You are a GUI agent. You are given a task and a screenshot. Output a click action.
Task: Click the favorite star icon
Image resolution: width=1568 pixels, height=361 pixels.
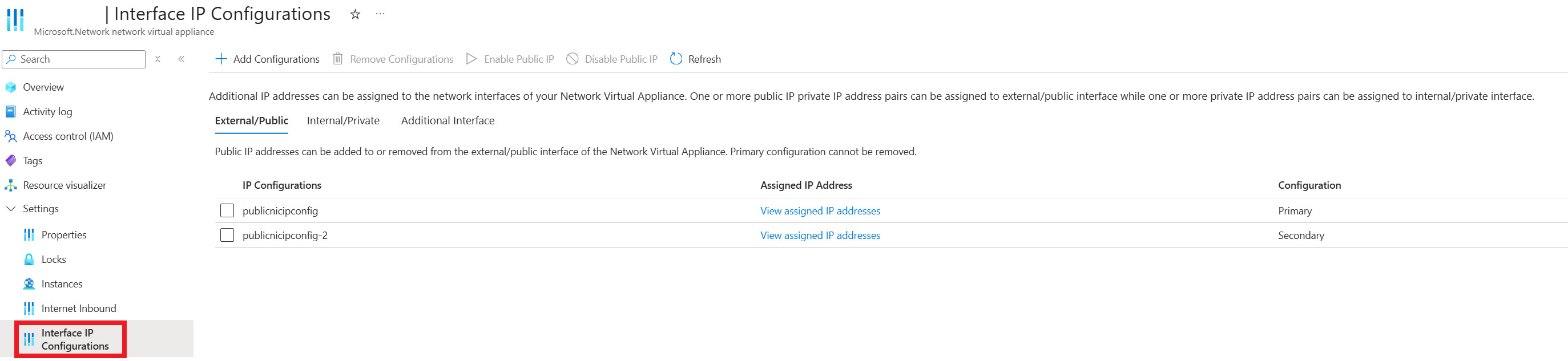click(355, 14)
